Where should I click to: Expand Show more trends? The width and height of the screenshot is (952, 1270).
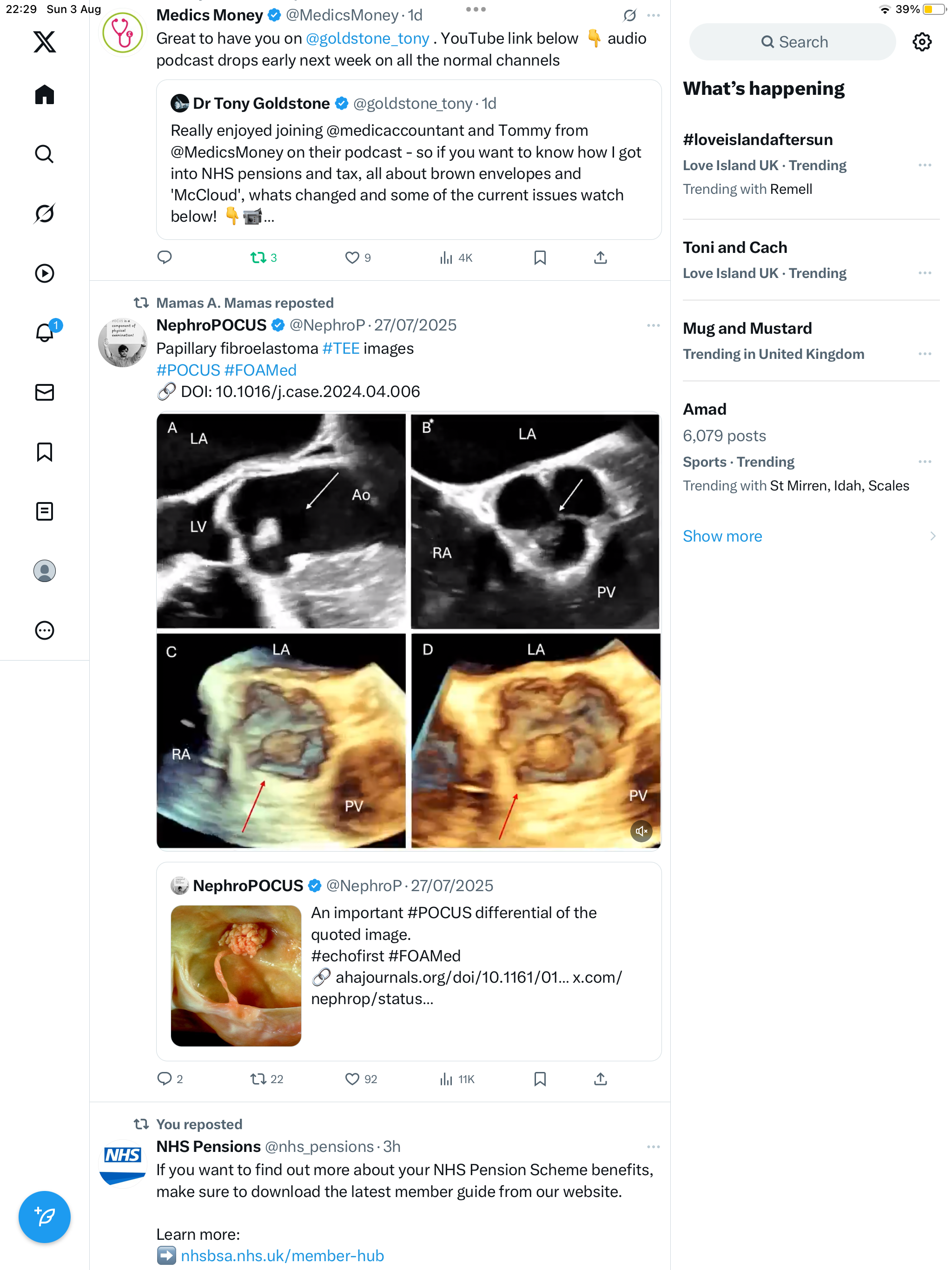click(722, 536)
